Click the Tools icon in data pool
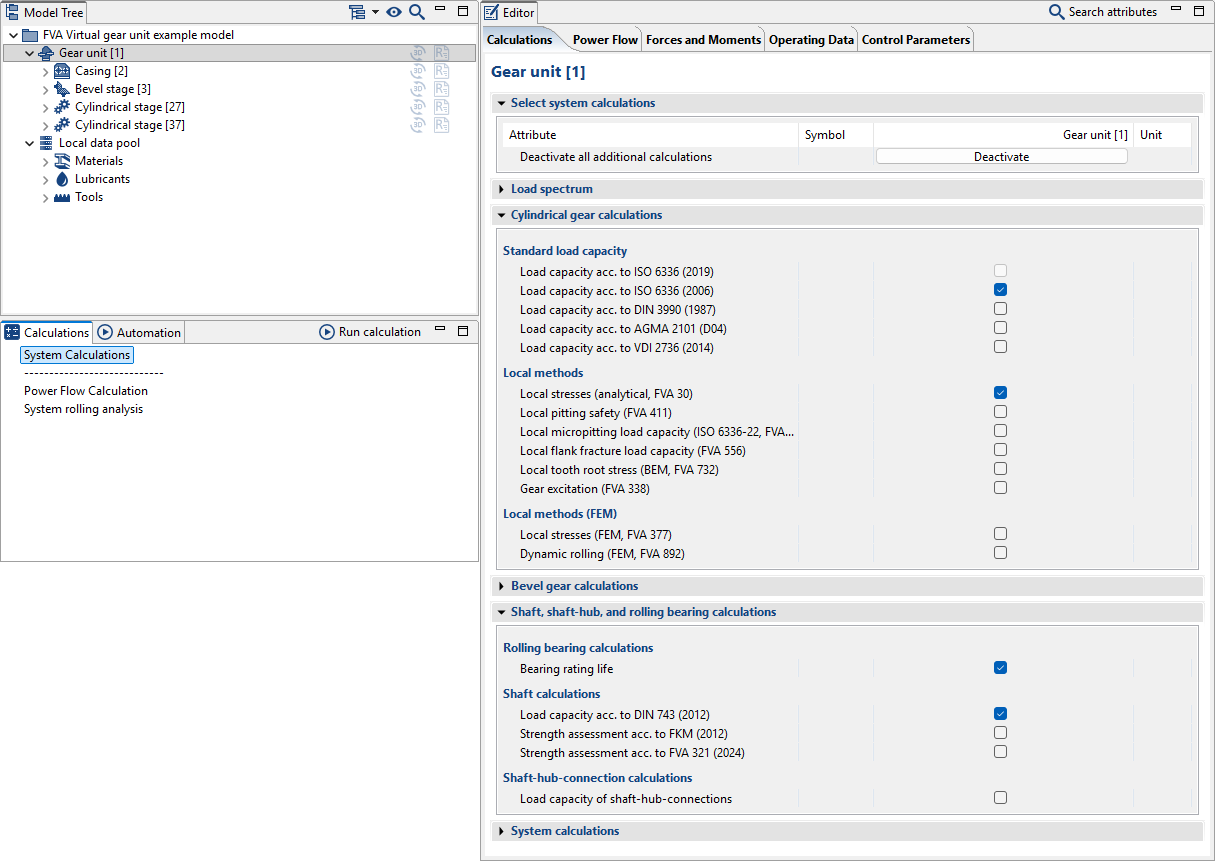 tap(62, 197)
